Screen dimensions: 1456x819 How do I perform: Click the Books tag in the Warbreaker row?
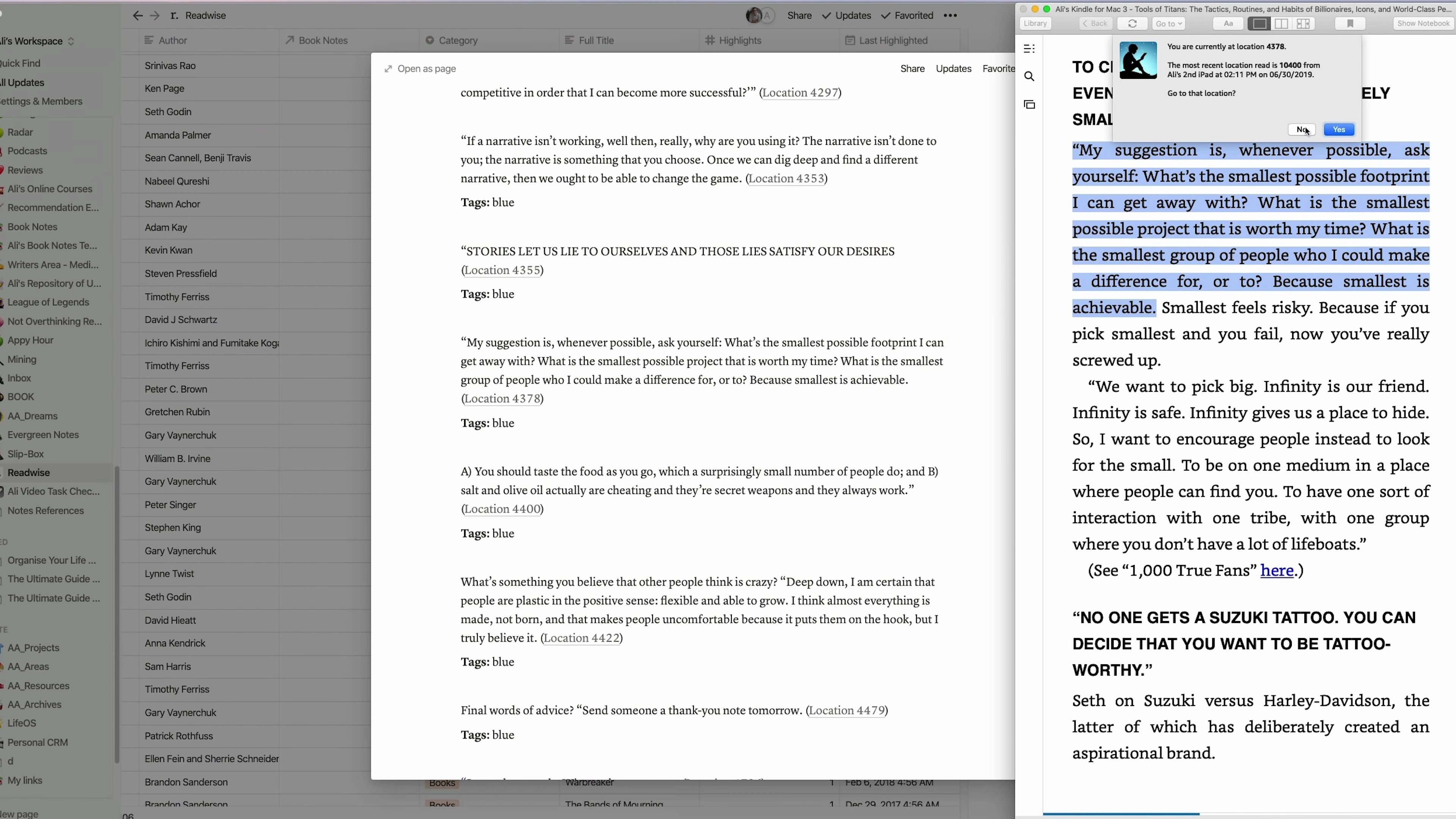[442, 783]
